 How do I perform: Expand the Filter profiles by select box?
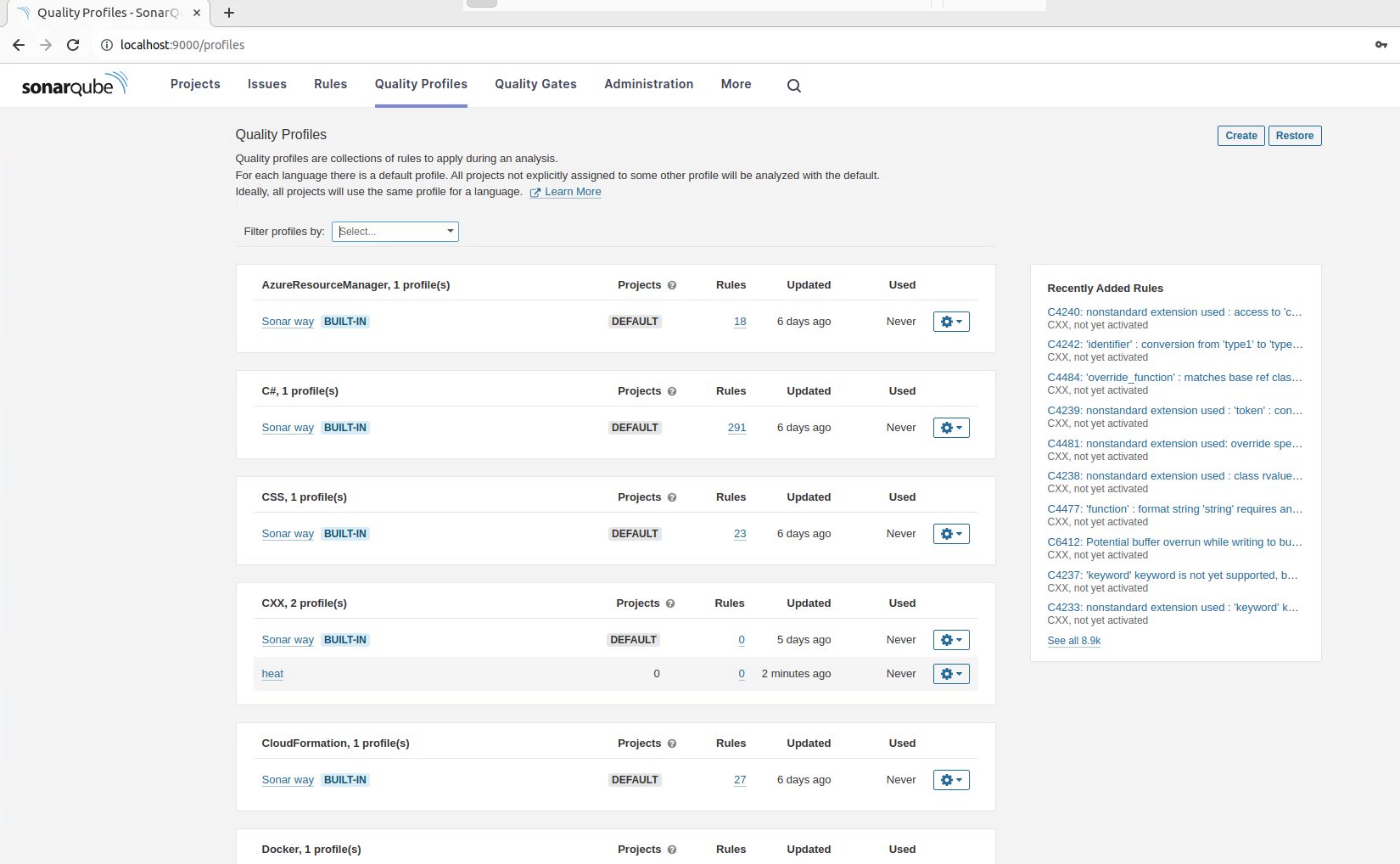click(395, 232)
